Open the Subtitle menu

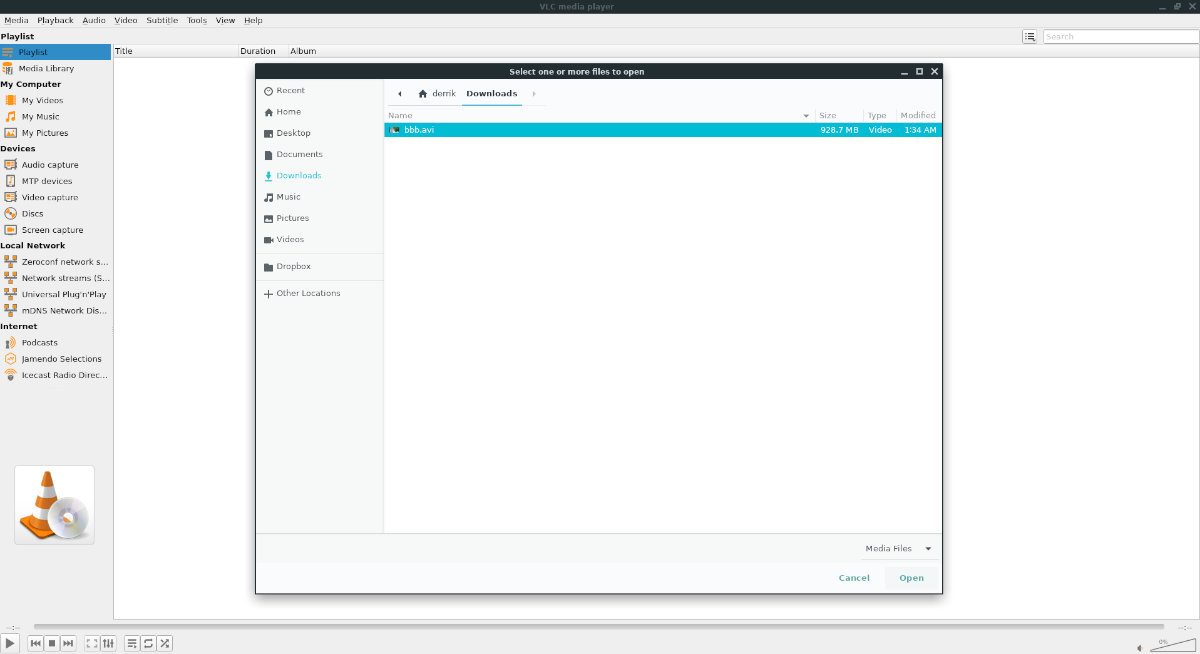point(161,20)
